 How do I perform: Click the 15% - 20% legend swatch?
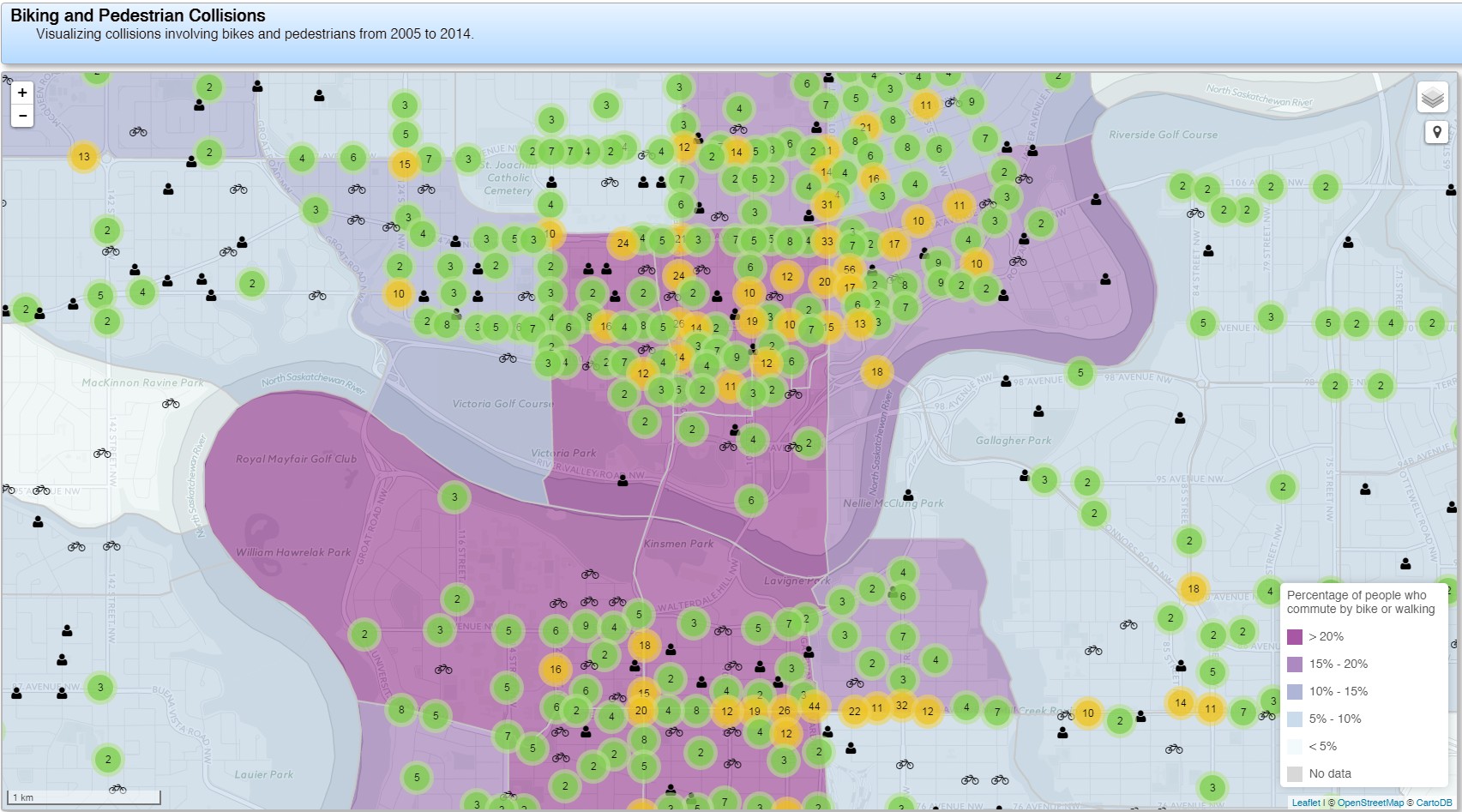pyautogui.click(x=1295, y=664)
